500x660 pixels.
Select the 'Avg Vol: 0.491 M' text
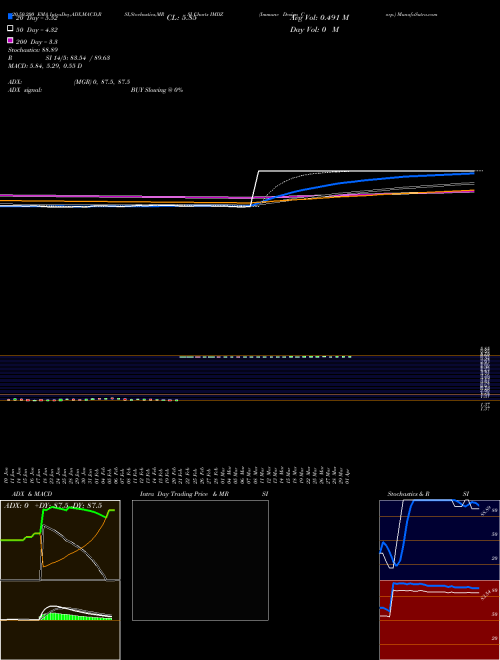point(319,18)
